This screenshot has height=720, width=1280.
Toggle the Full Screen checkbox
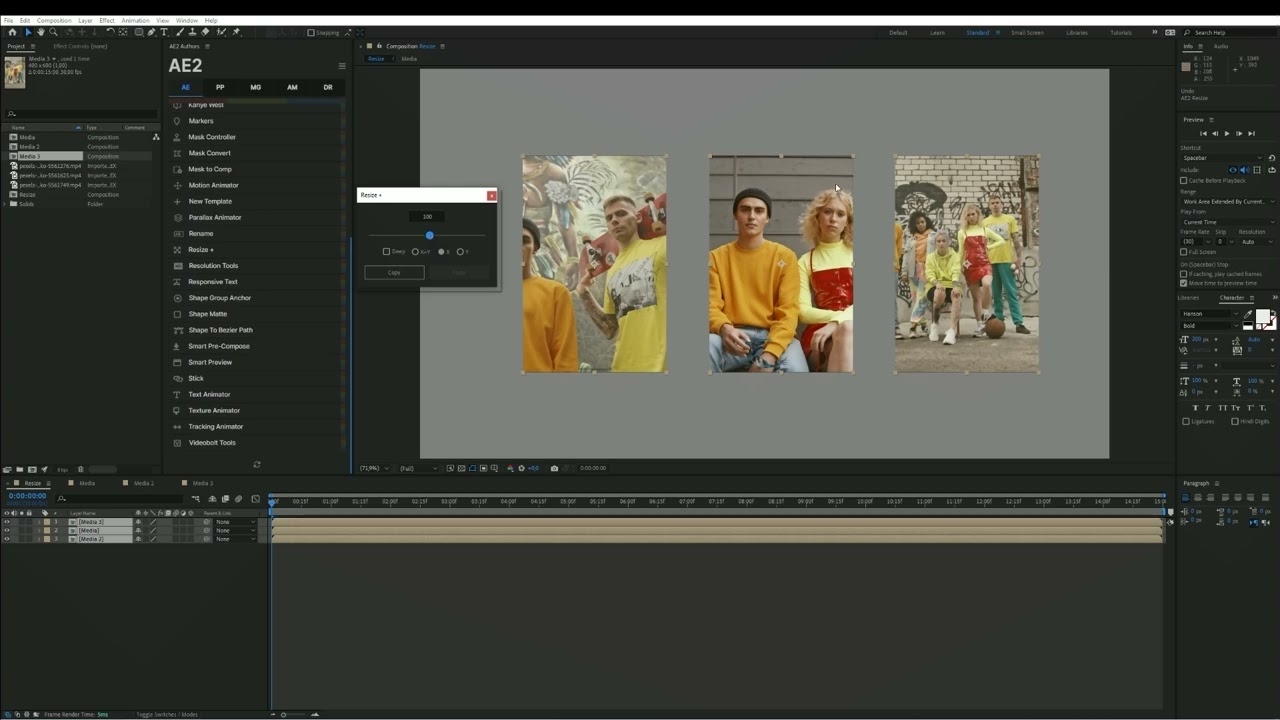(1184, 252)
